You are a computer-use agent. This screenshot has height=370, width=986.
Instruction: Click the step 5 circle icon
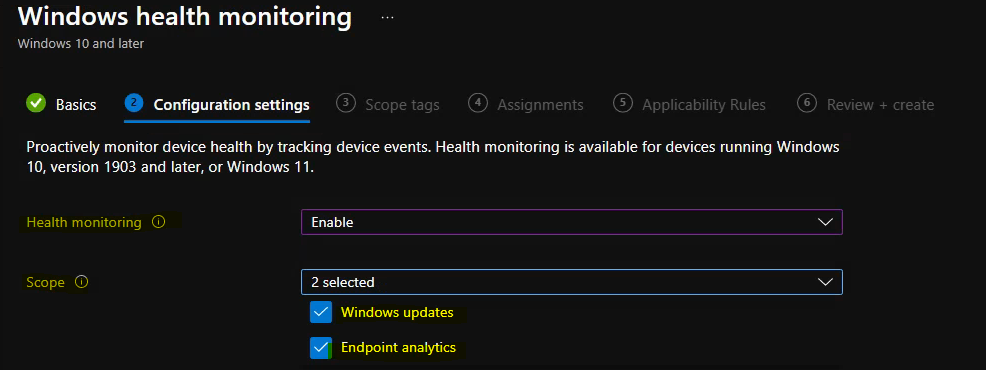point(623,103)
